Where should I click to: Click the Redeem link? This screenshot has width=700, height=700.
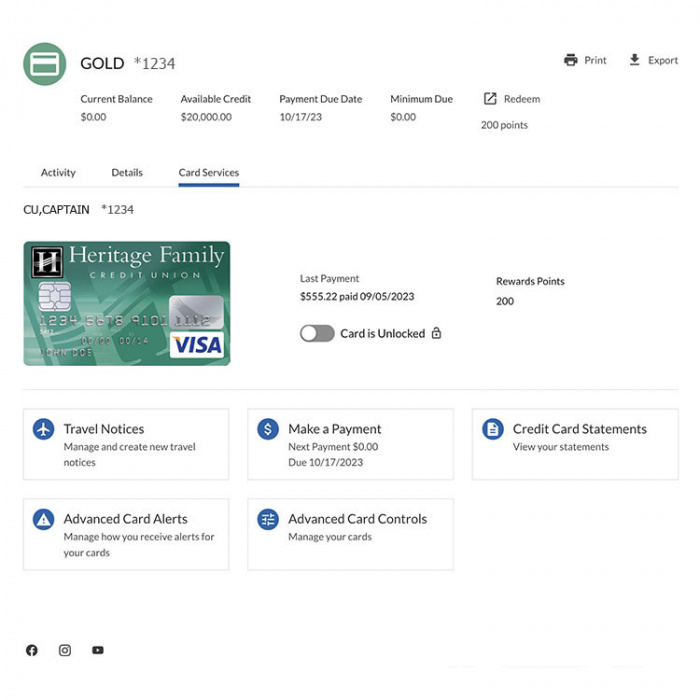pyautogui.click(x=522, y=99)
